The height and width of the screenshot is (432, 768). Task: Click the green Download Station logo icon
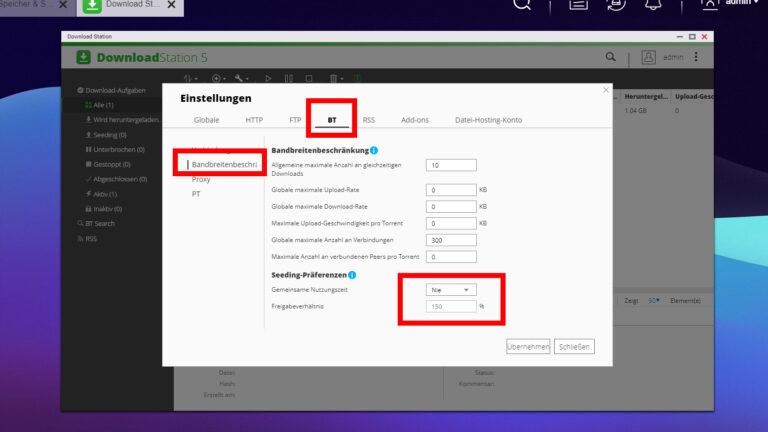coord(83,57)
